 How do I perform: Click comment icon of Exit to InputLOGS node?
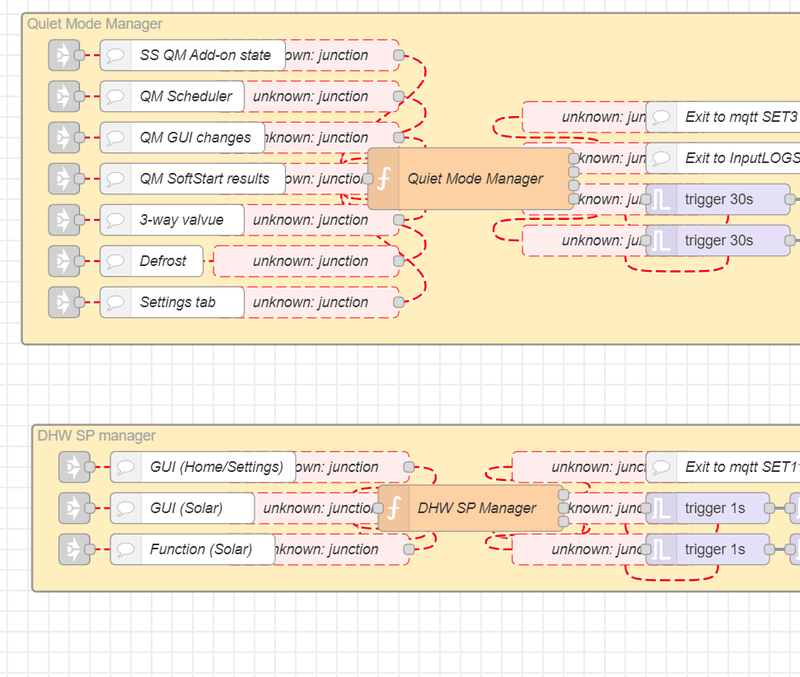pos(662,158)
